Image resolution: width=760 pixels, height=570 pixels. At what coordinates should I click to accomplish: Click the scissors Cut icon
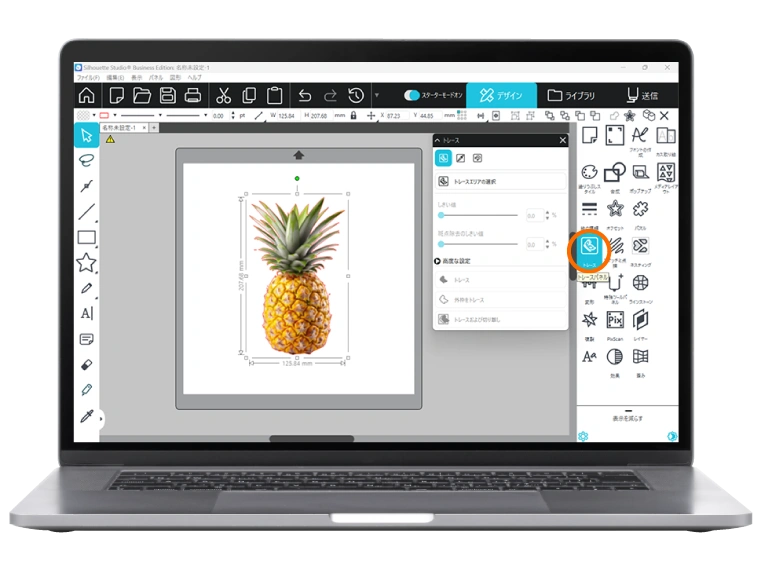(223, 96)
